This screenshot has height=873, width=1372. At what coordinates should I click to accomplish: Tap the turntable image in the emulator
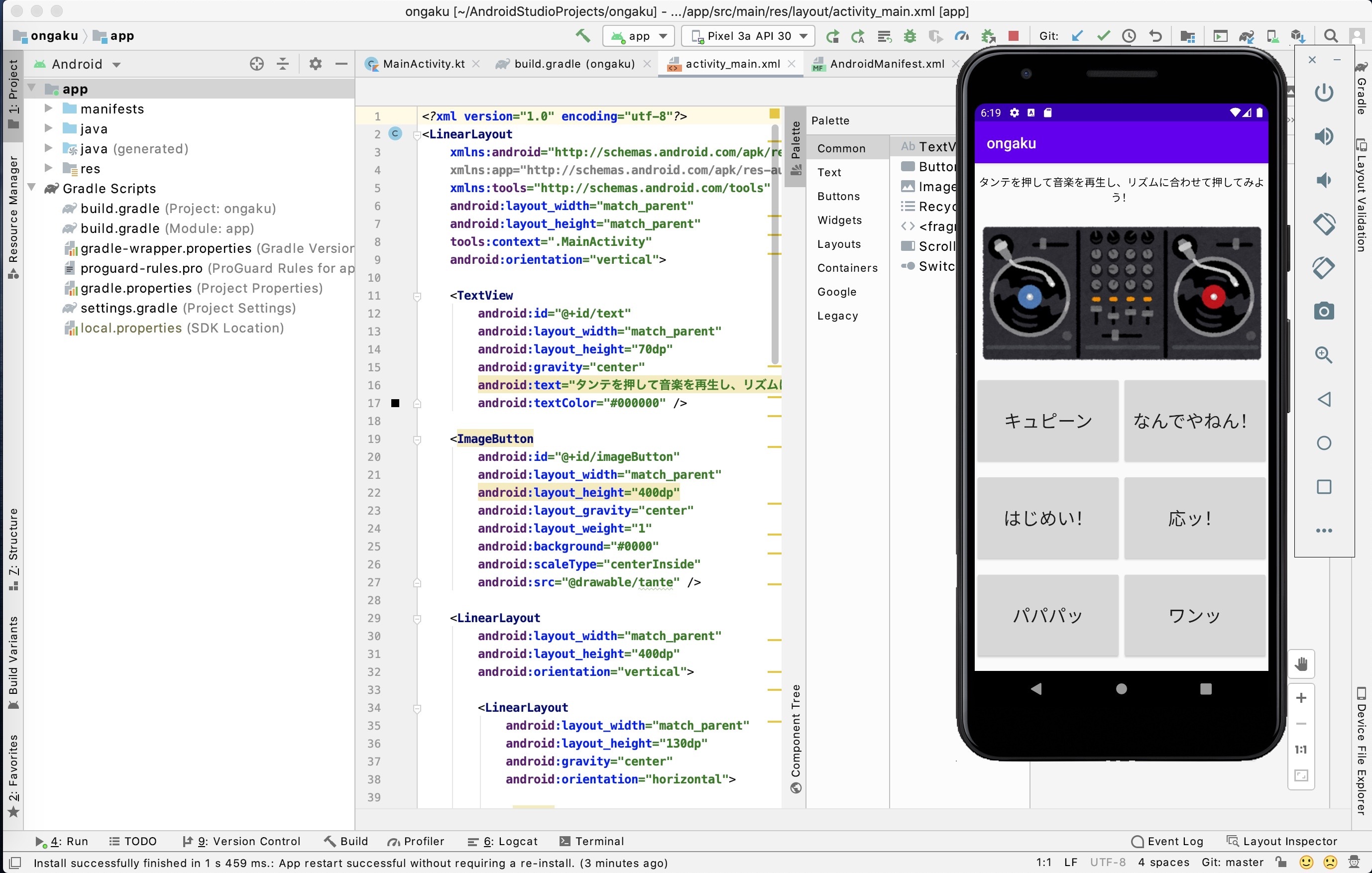[1121, 293]
